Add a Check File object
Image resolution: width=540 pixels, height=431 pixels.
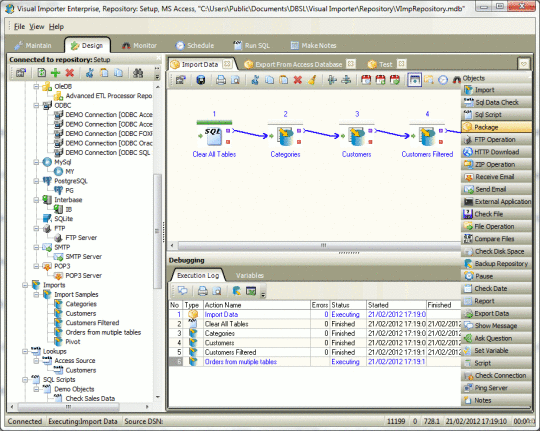[496, 214]
